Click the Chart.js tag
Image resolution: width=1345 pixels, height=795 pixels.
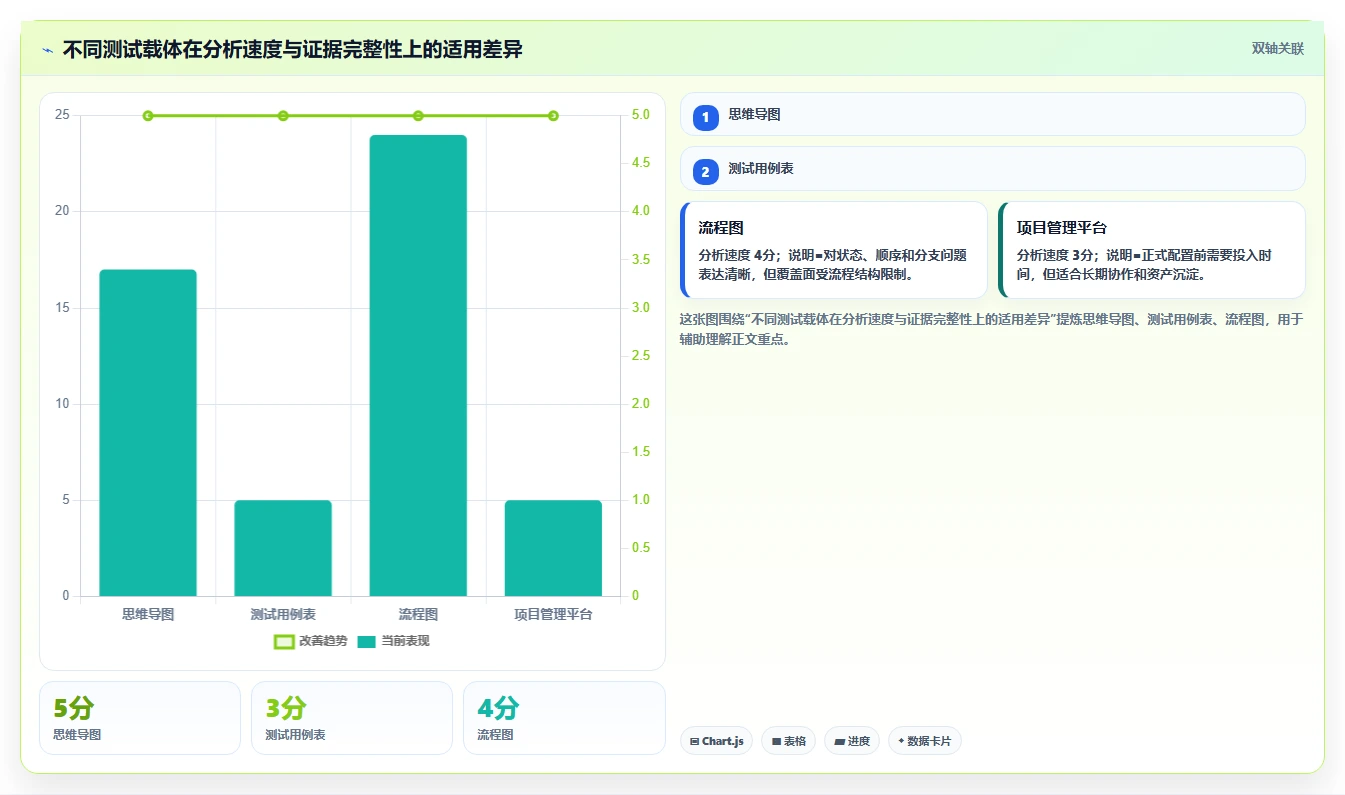[x=716, y=741]
